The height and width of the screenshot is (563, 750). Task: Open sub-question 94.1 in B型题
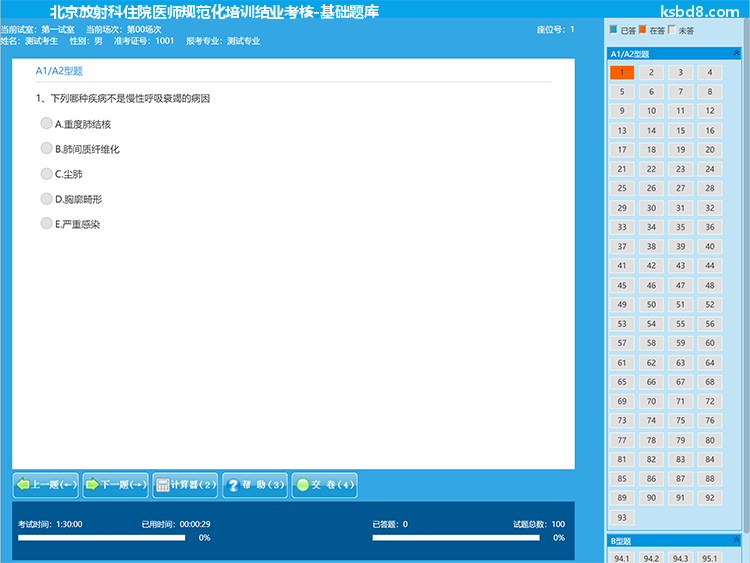coord(622,558)
